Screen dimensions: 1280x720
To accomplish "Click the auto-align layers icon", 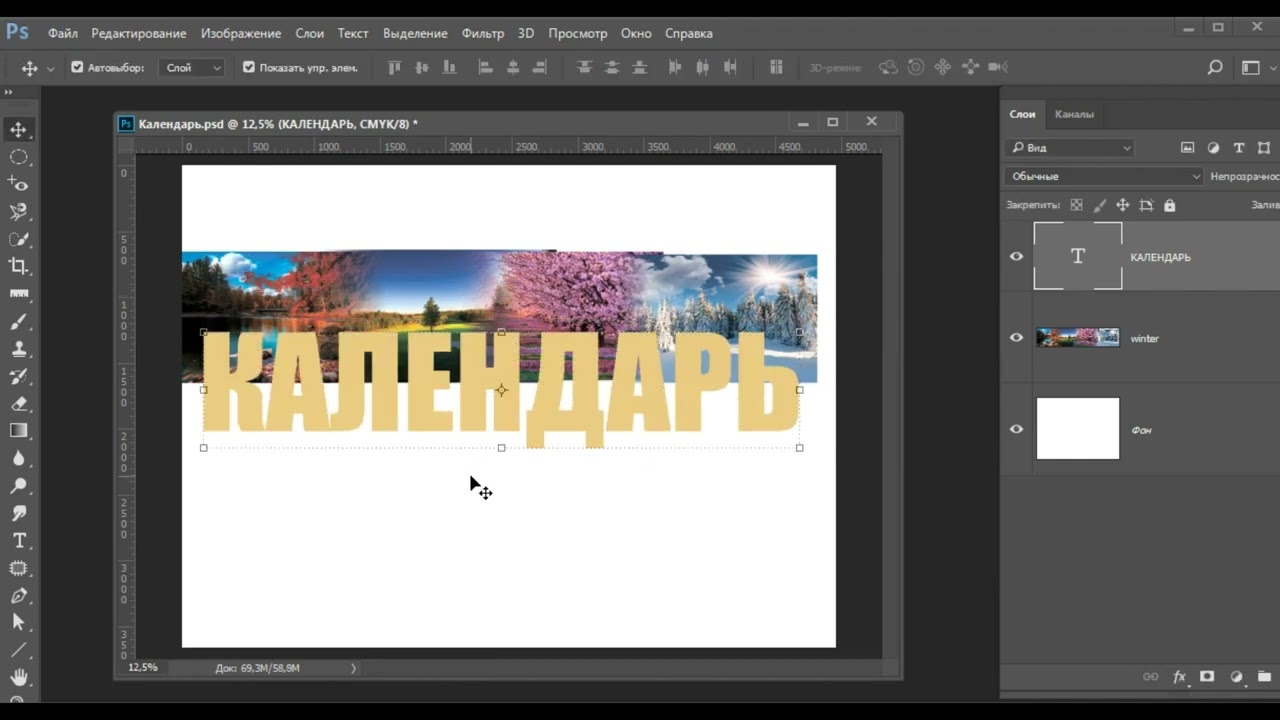I will [776, 67].
